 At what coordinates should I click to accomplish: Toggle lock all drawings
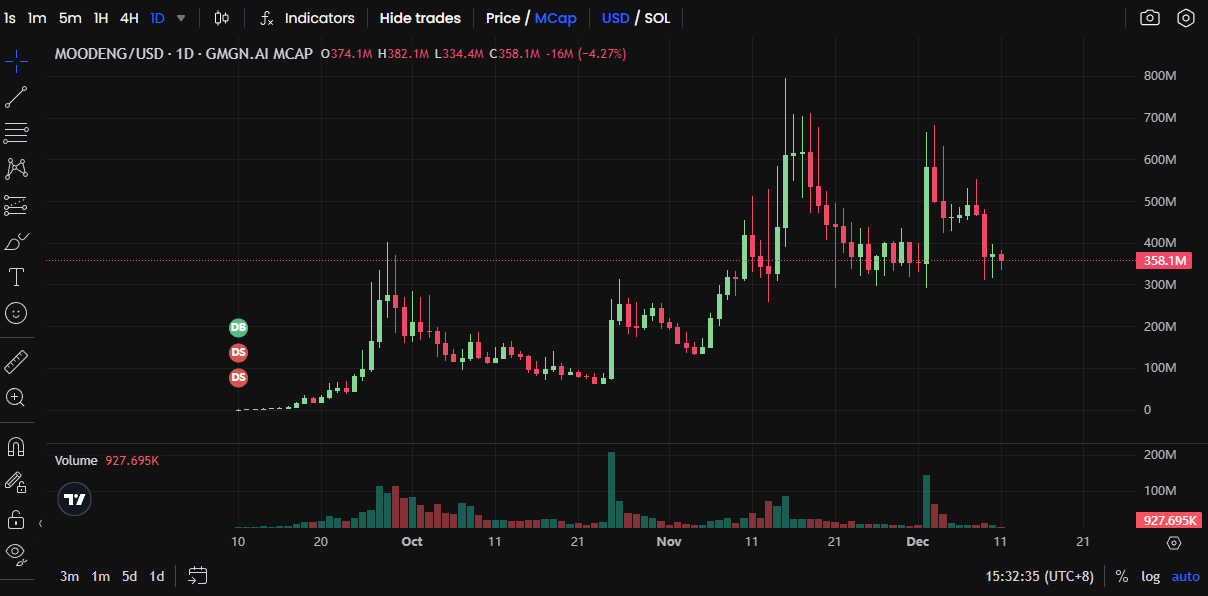[16, 519]
